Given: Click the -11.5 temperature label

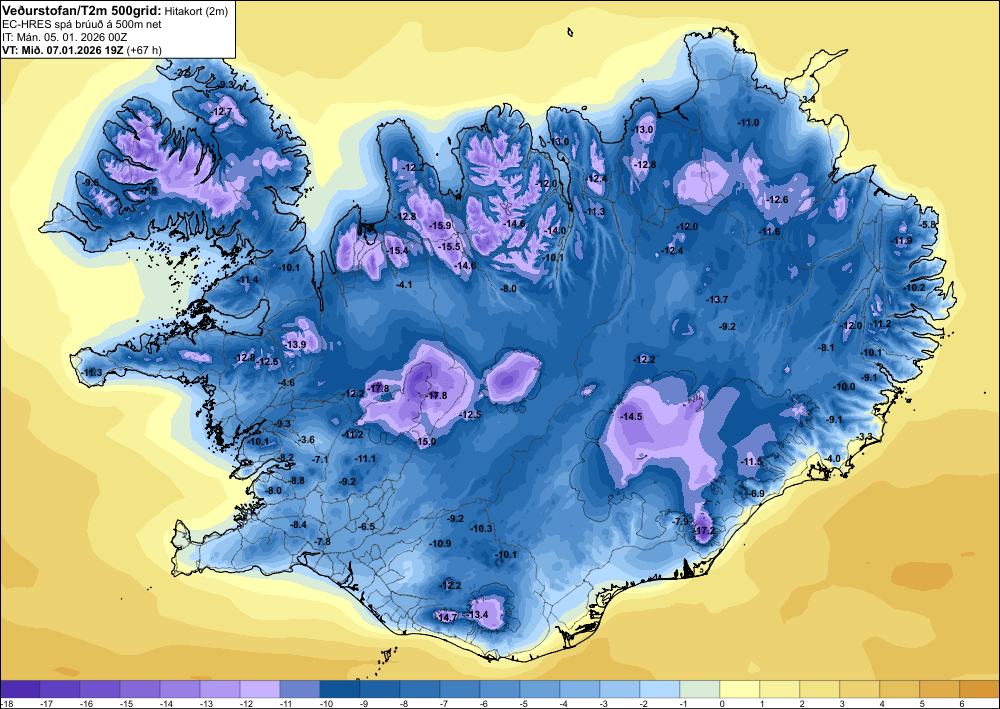Looking at the screenshot, I should pyautogui.click(x=751, y=462).
